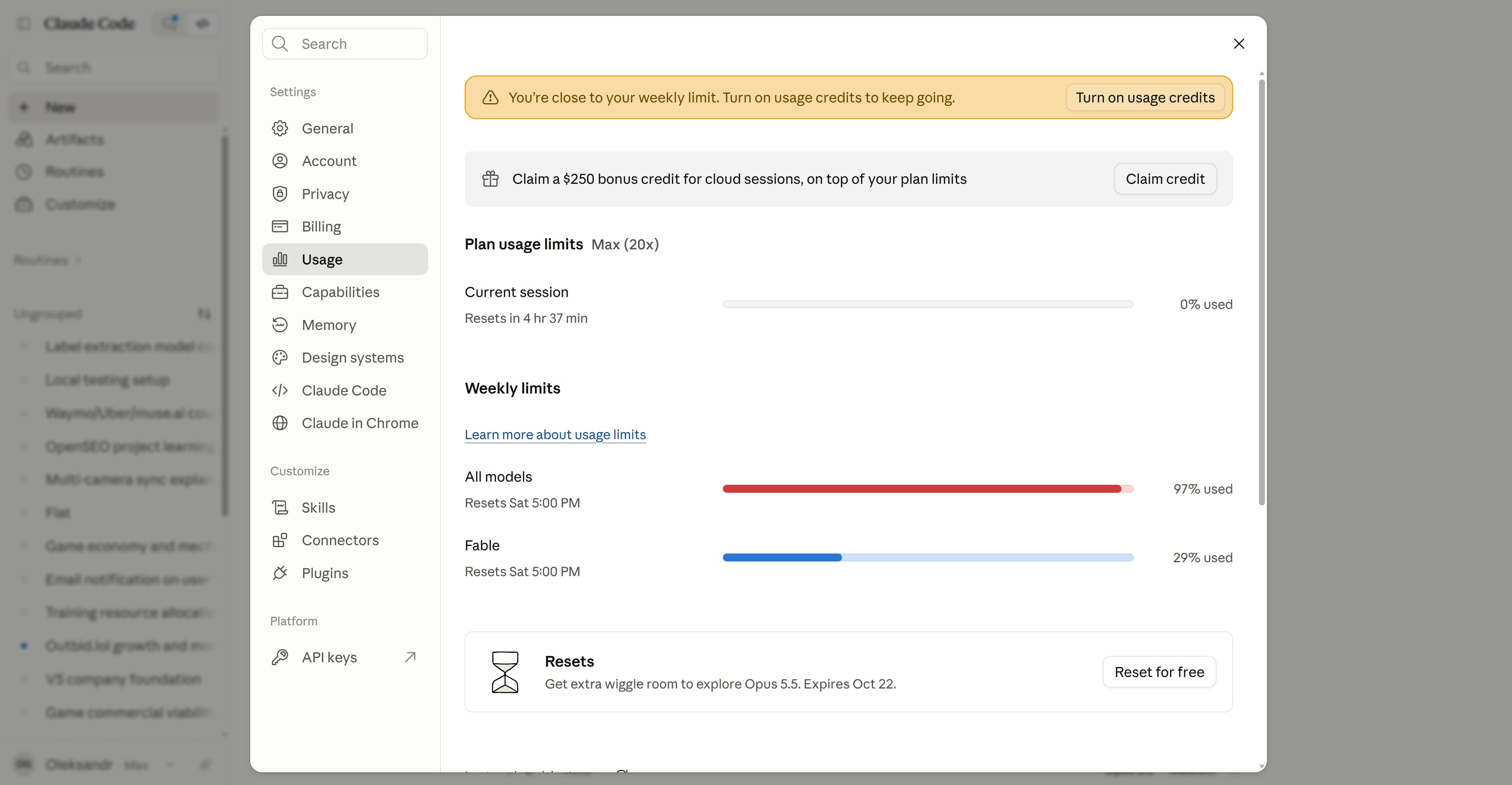The height and width of the screenshot is (785, 1512).
Task: Open Plugins plug icon
Action: [x=280, y=573]
